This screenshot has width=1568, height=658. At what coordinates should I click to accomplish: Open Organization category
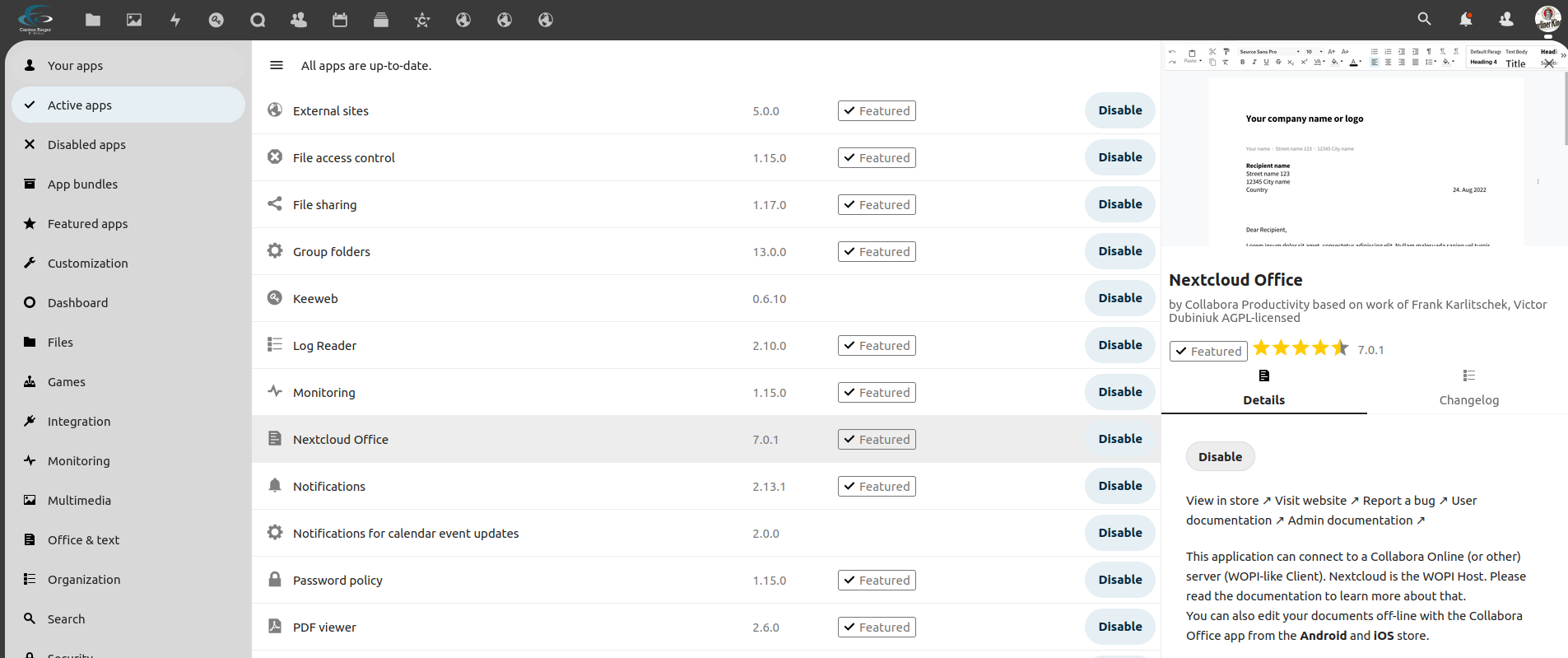tap(128, 580)
